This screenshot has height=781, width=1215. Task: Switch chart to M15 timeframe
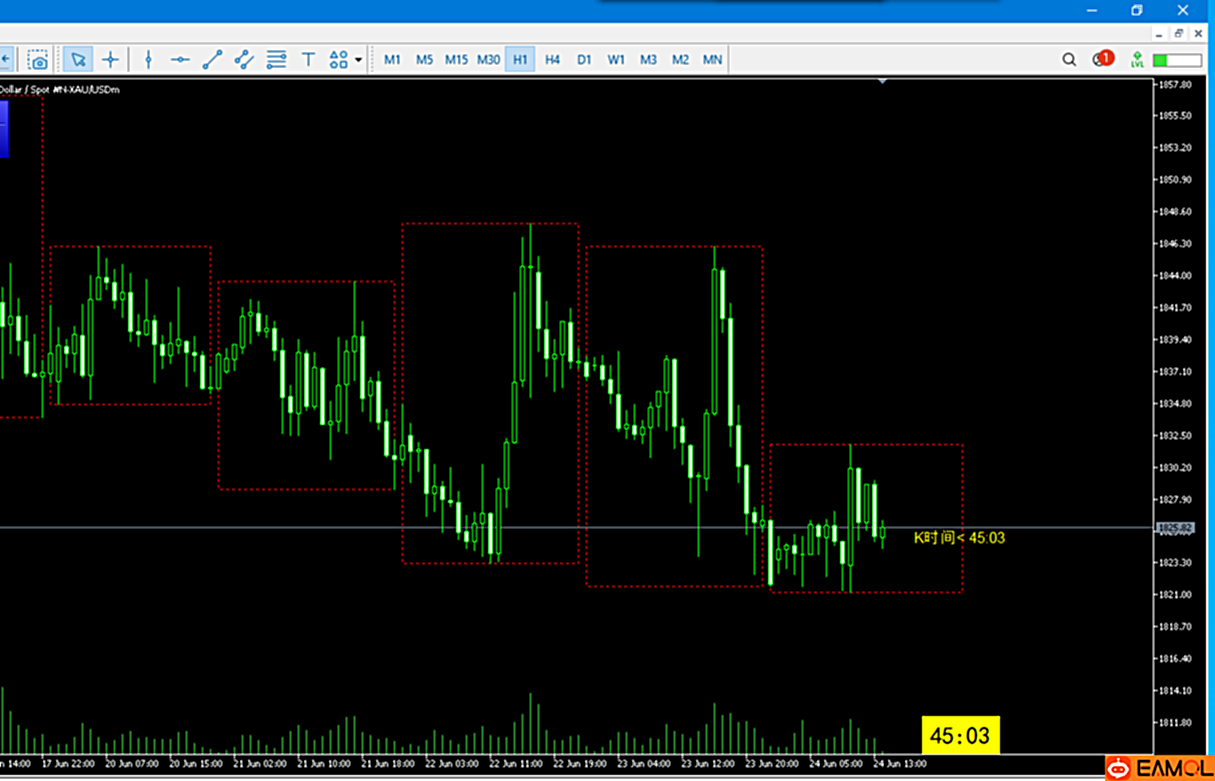[x=456, y=60]
